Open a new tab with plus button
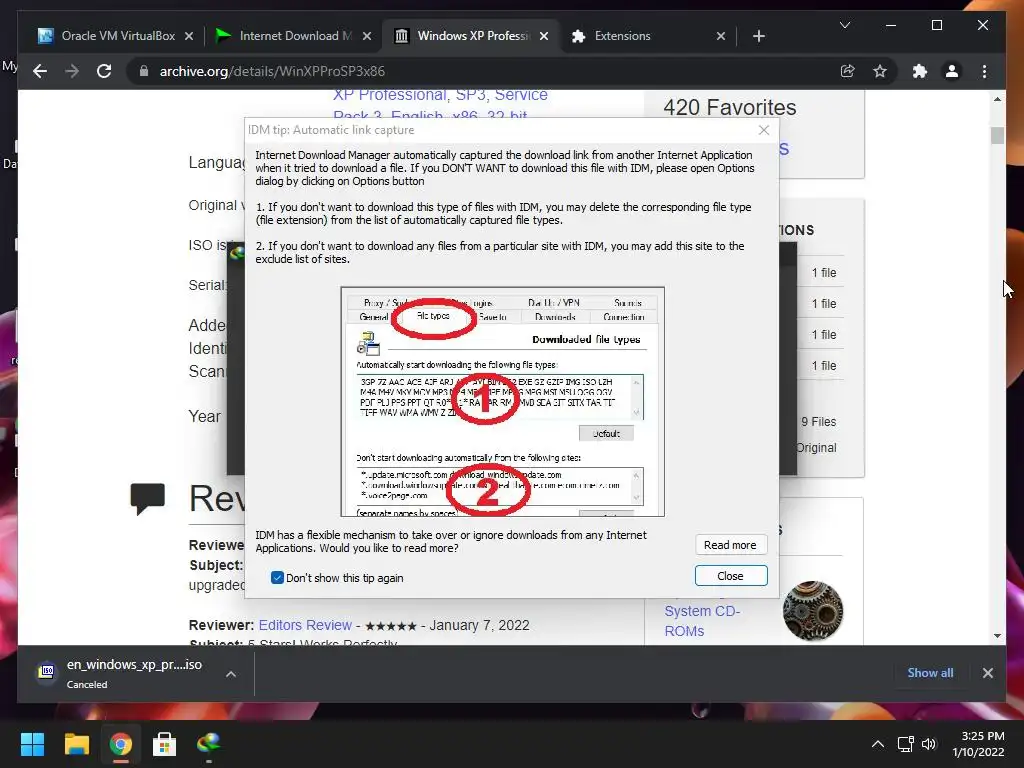The height and width of the screenshot is (768, 1024). pyautogui.click(x=758, y=36)
